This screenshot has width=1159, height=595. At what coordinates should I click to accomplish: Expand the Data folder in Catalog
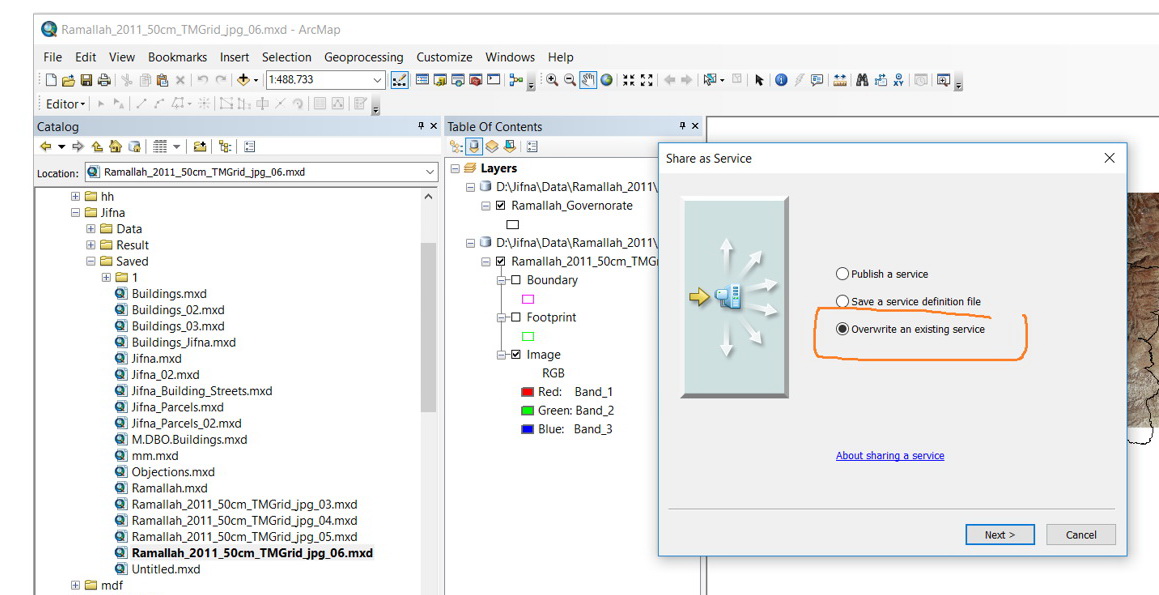pos(91,229)
